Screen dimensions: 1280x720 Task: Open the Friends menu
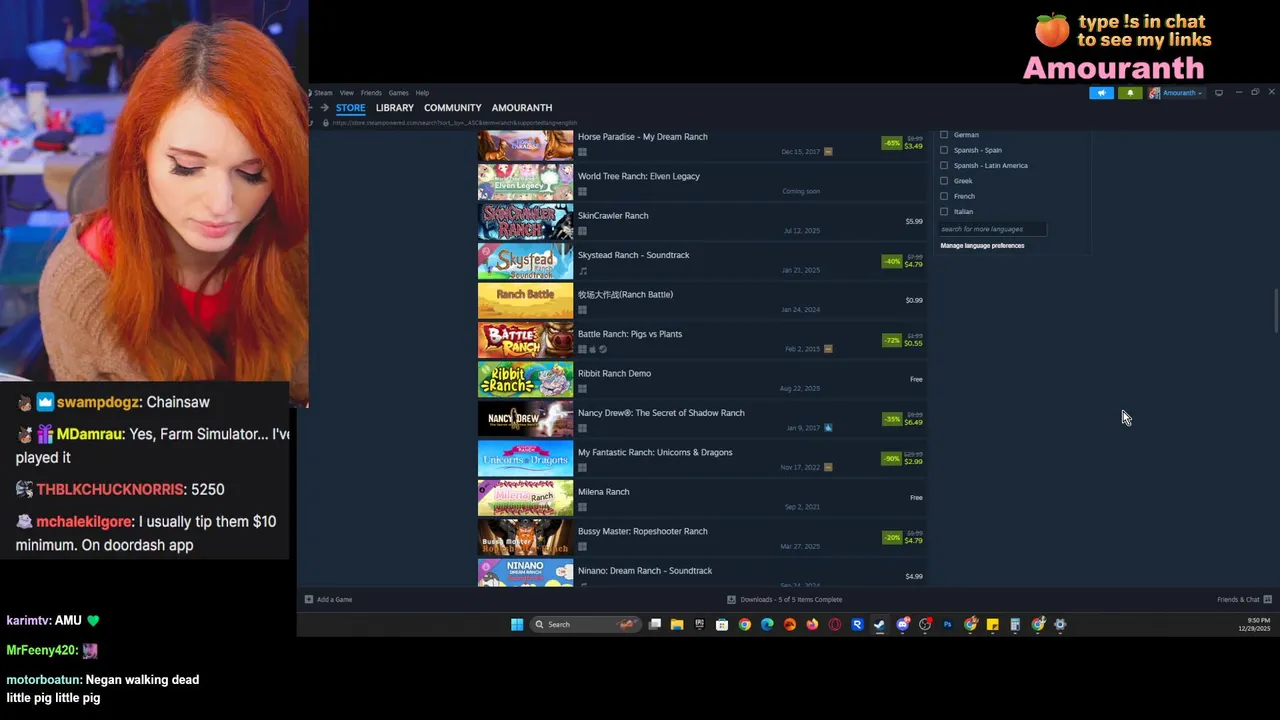click(x=371, y=93)
